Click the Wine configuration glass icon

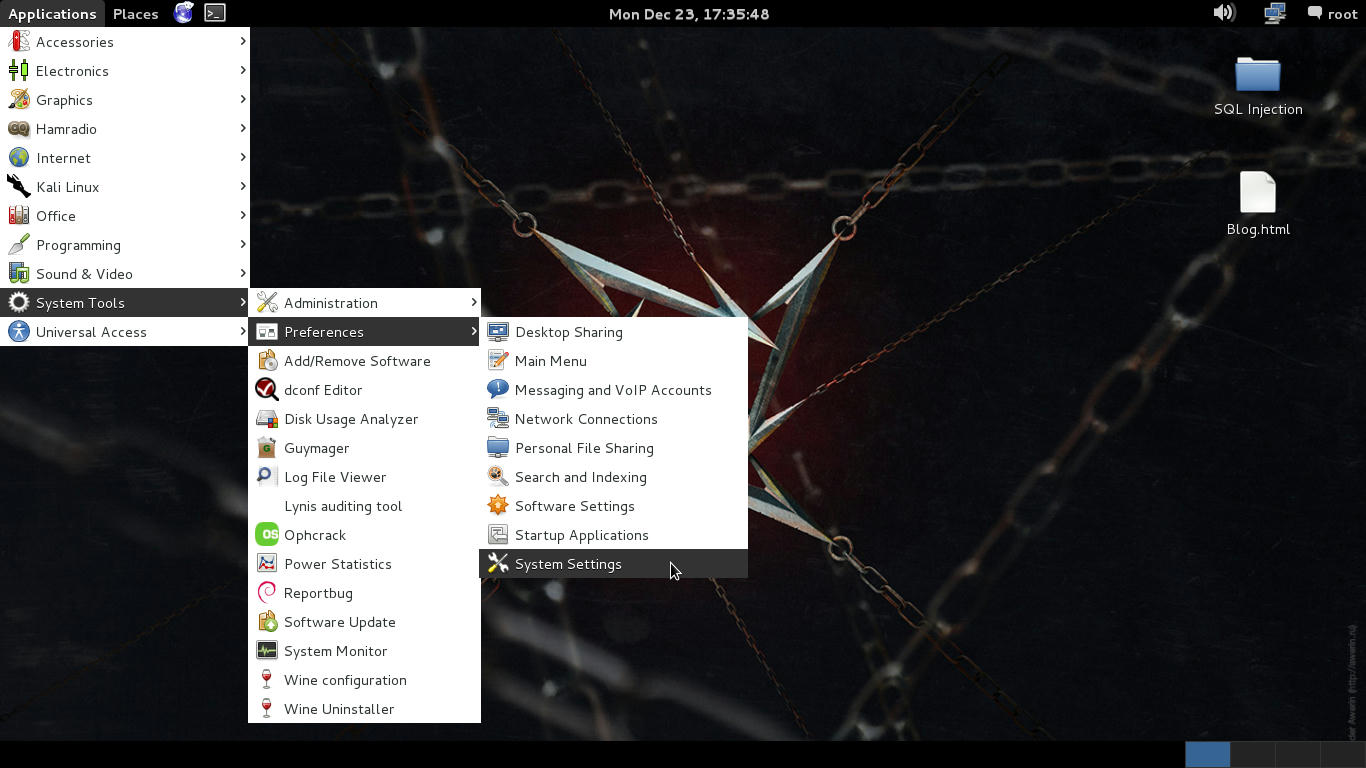[267, 680]
